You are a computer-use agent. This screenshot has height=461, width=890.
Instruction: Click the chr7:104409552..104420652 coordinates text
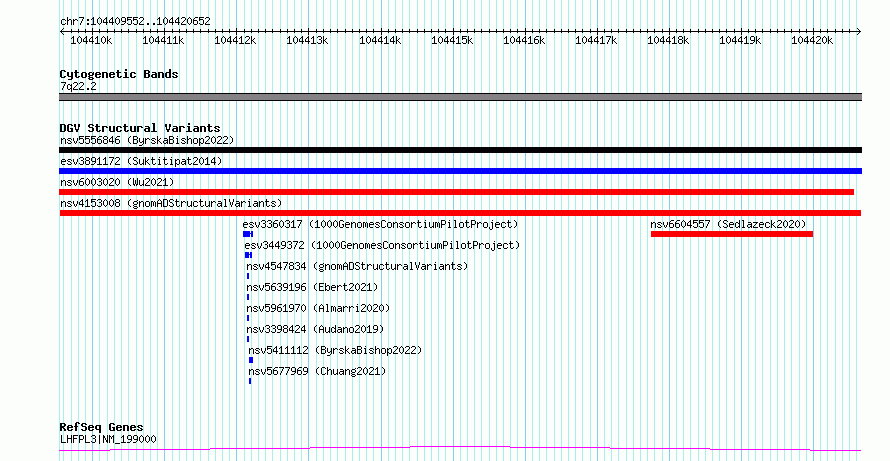pos(135,22)
